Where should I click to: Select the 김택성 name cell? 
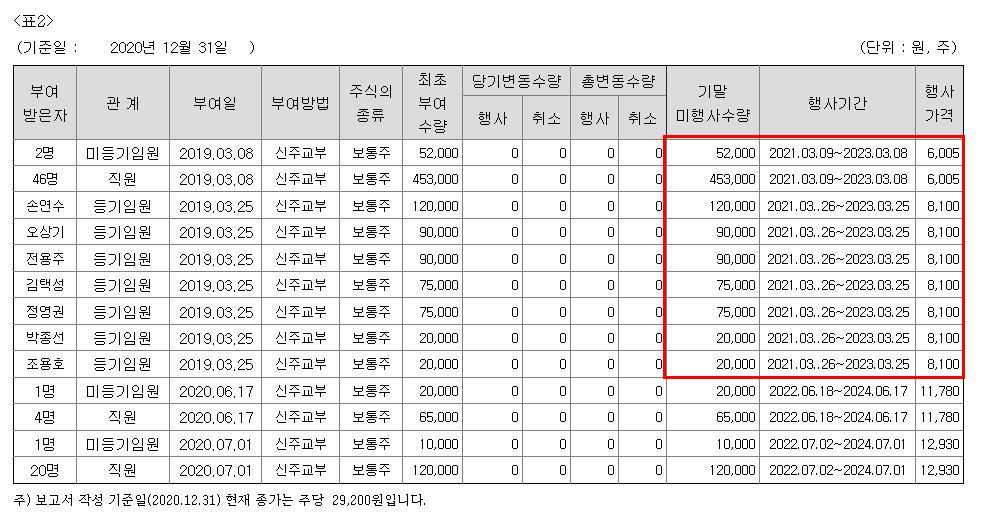(x=45, y=285)
